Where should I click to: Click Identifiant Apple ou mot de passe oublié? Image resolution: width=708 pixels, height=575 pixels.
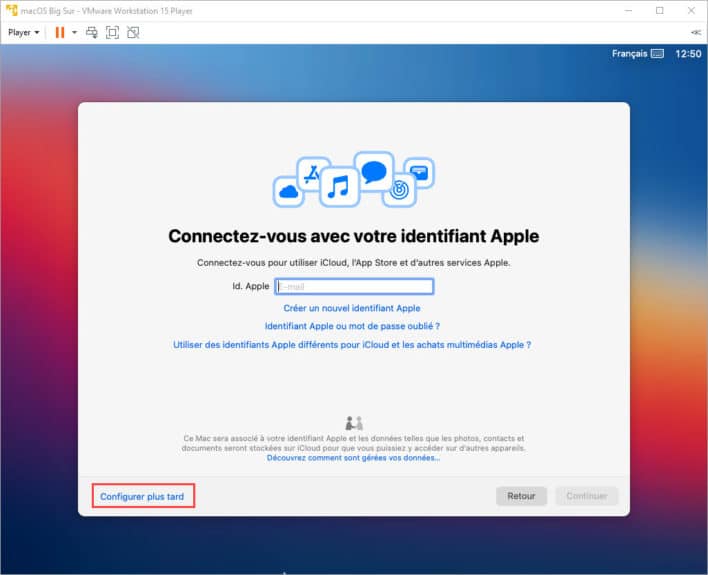[x=352, y=326]
